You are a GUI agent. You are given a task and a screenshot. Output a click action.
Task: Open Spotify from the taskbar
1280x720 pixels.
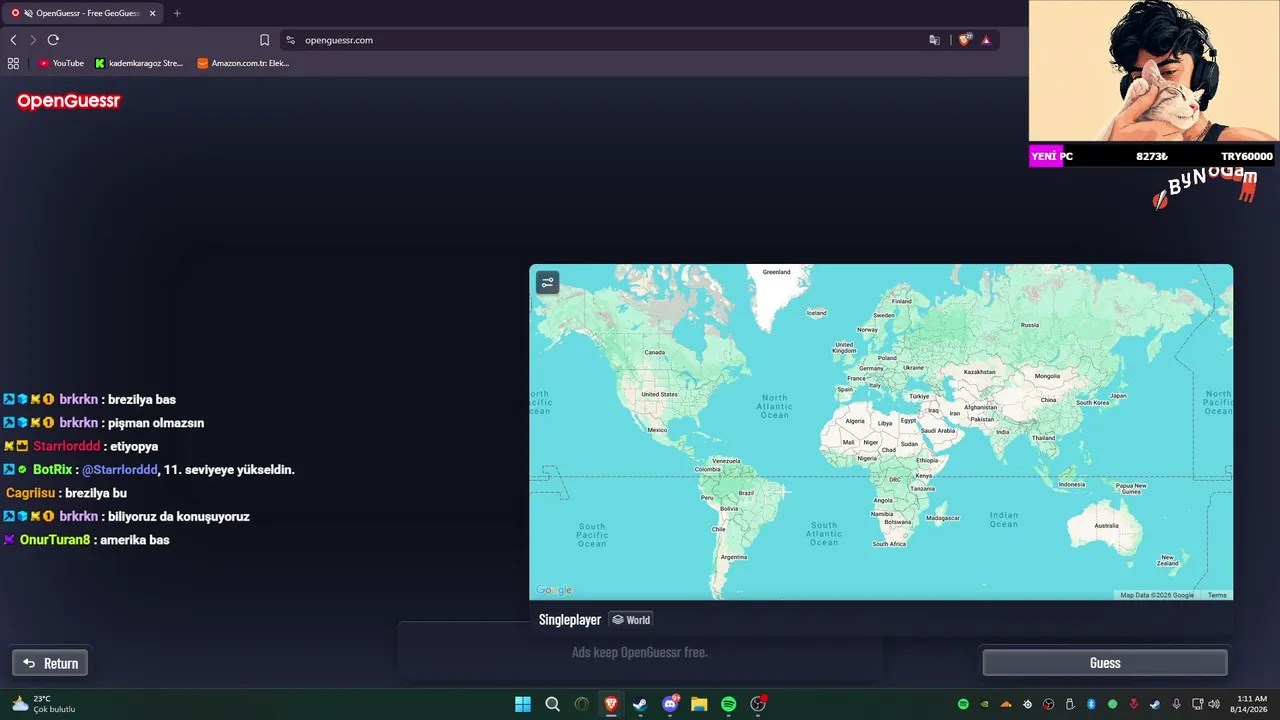click(x=728, y=704)
